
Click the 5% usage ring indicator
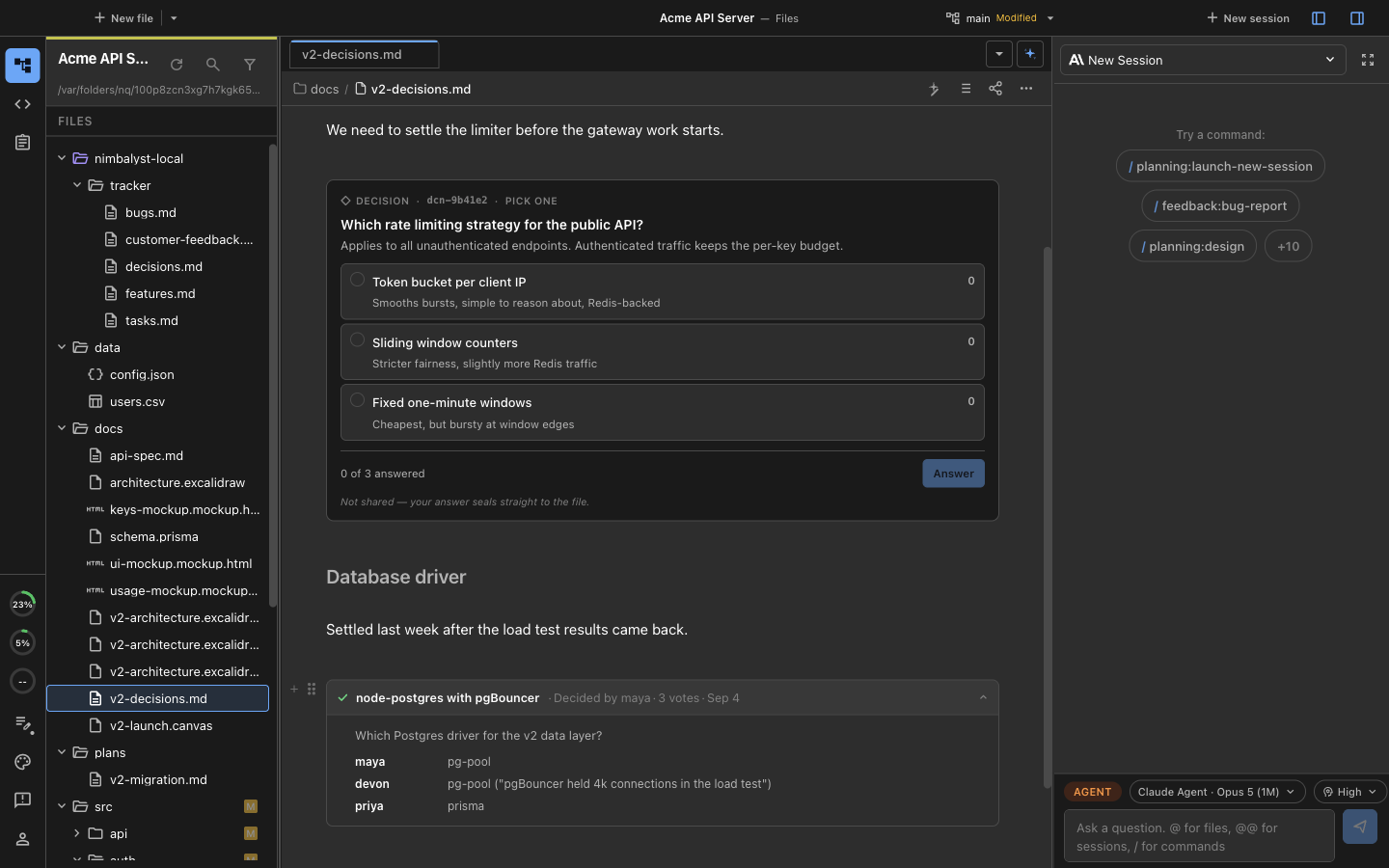(x=22, y=642)
